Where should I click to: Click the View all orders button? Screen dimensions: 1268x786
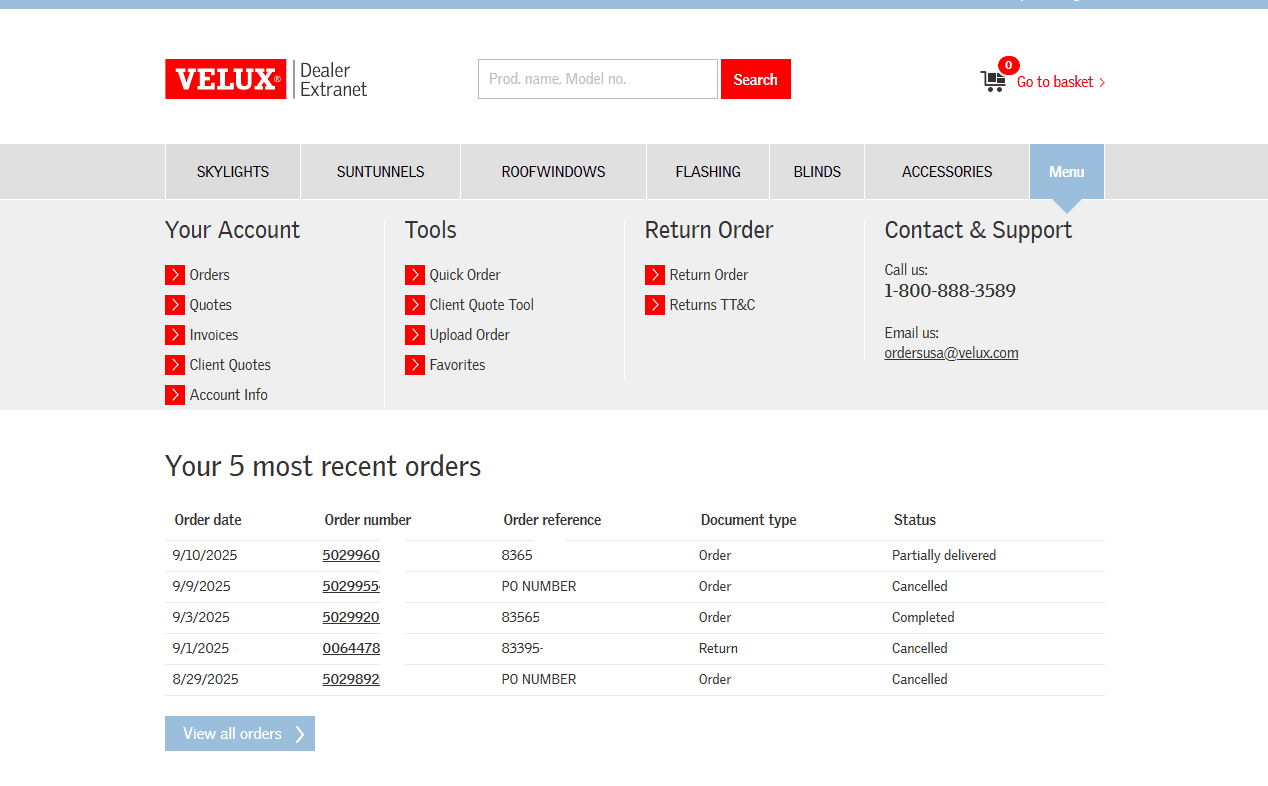(x=240, y=733)
